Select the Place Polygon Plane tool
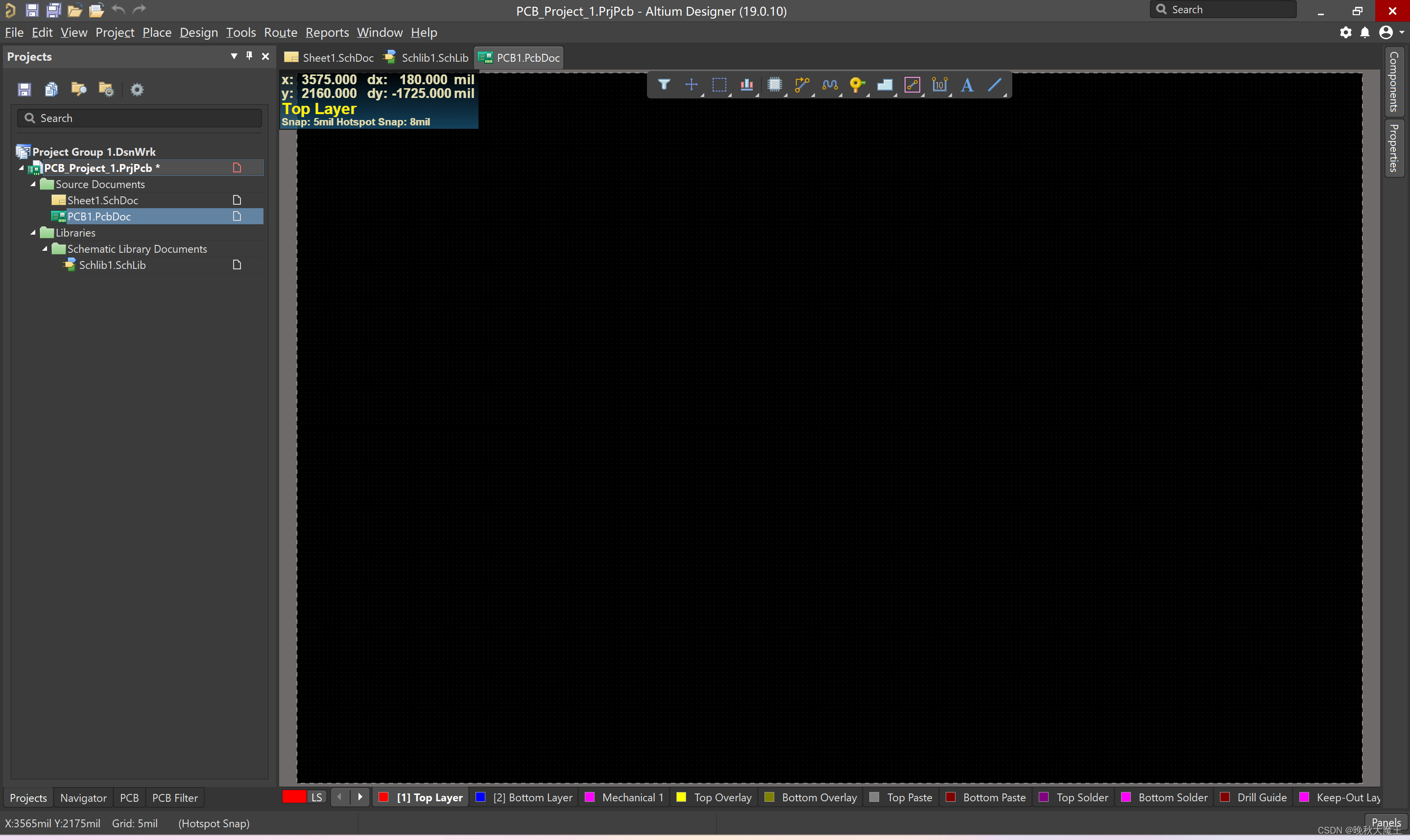The height and width of the screenshot is (840, 1410). [x=884, y=85]
